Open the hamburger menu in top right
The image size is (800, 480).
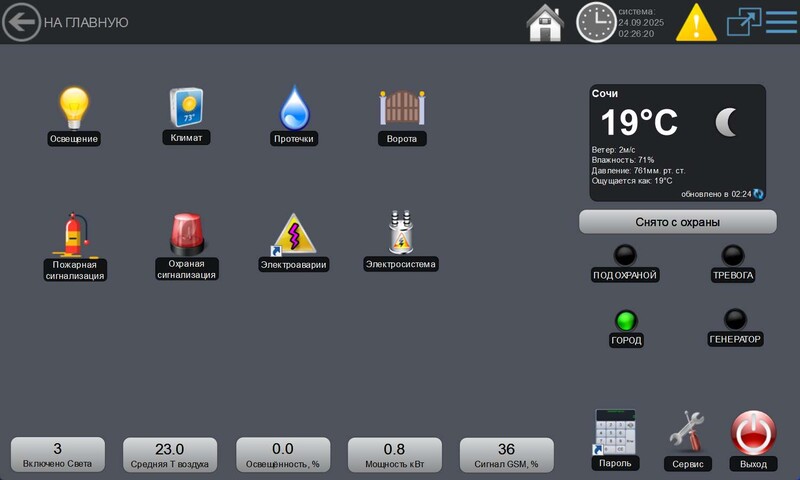point(781,22)
